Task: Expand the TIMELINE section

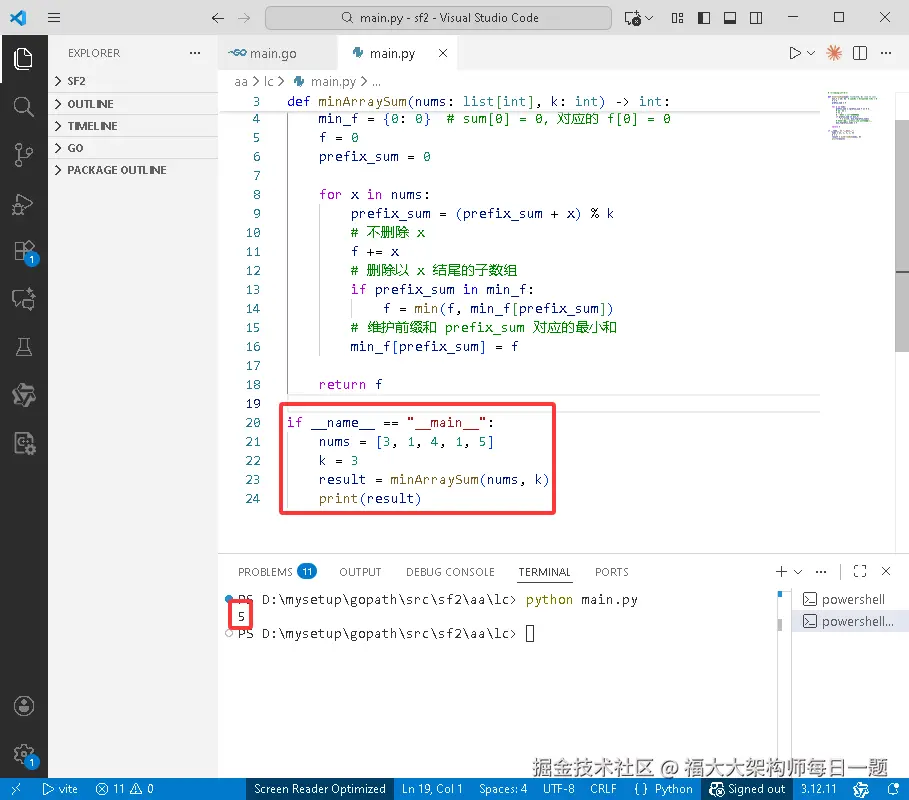Action: [133, 126]
